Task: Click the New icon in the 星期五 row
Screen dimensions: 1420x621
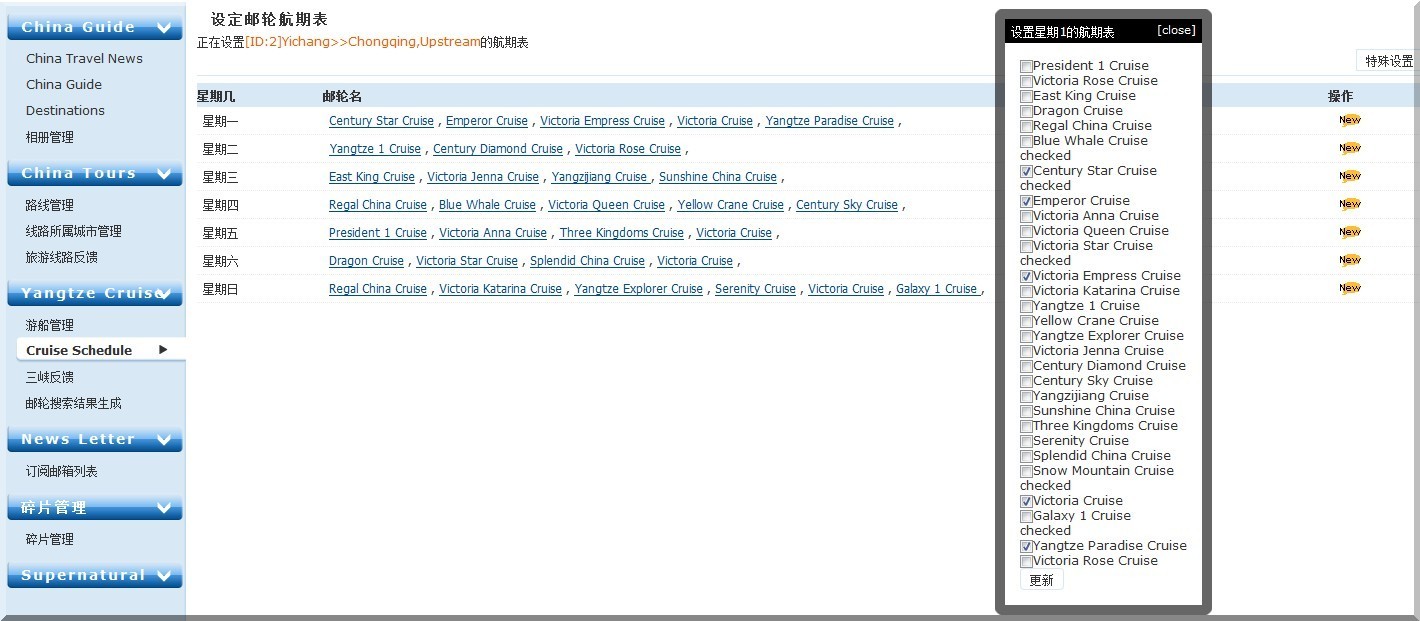Action: pos(1349,232)
